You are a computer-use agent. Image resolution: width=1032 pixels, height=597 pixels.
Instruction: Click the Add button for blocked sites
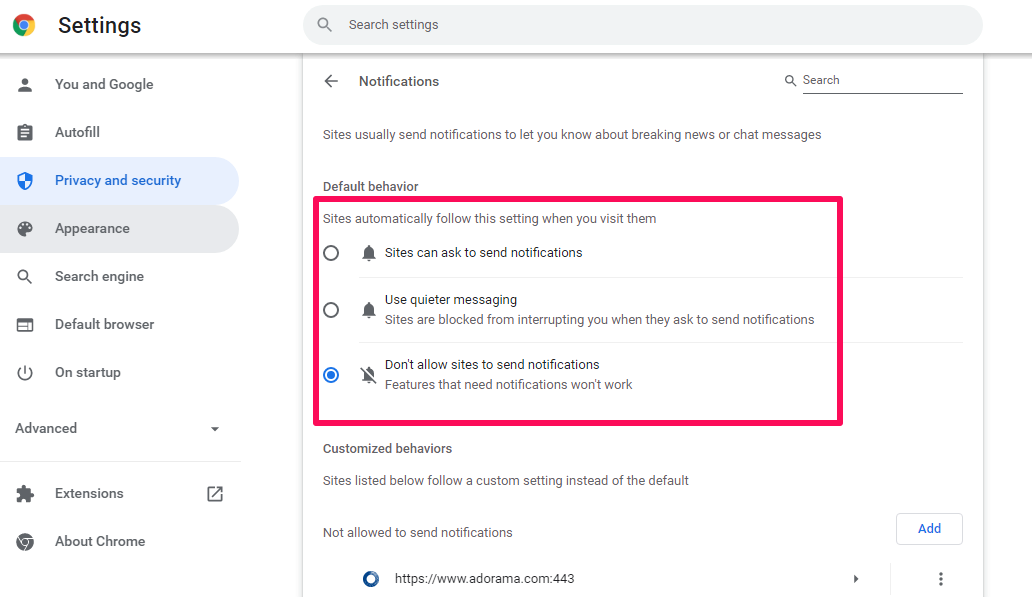(929, 529)
